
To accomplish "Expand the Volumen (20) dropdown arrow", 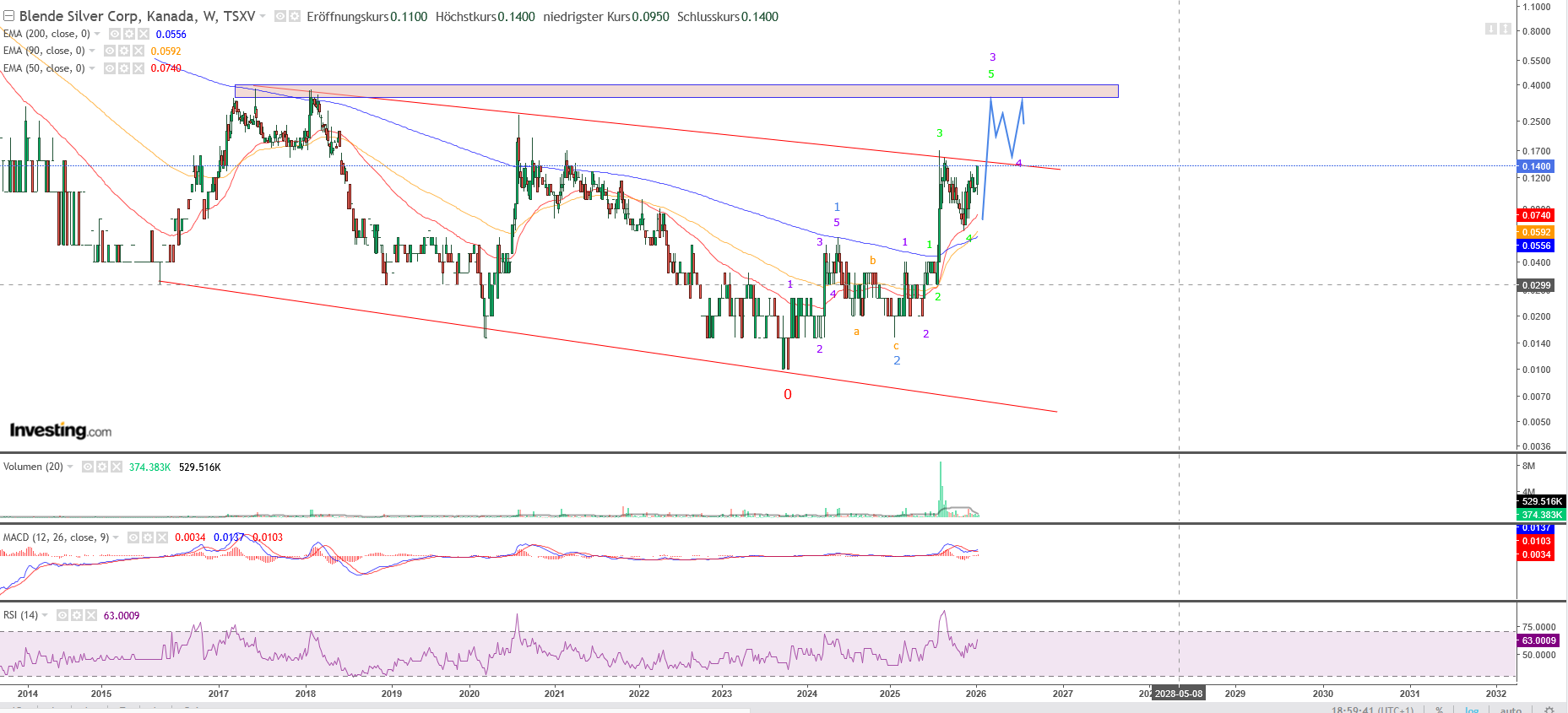I will pyautogui.click(x=70, y=467).
